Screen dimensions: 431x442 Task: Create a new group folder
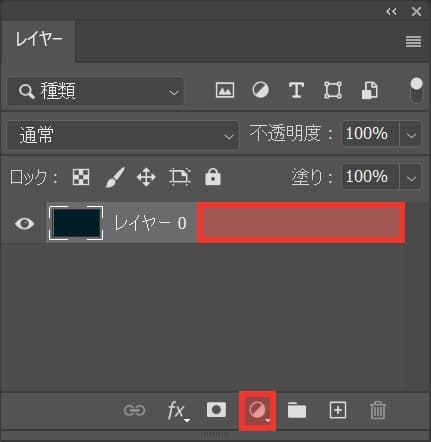[297, 410]
